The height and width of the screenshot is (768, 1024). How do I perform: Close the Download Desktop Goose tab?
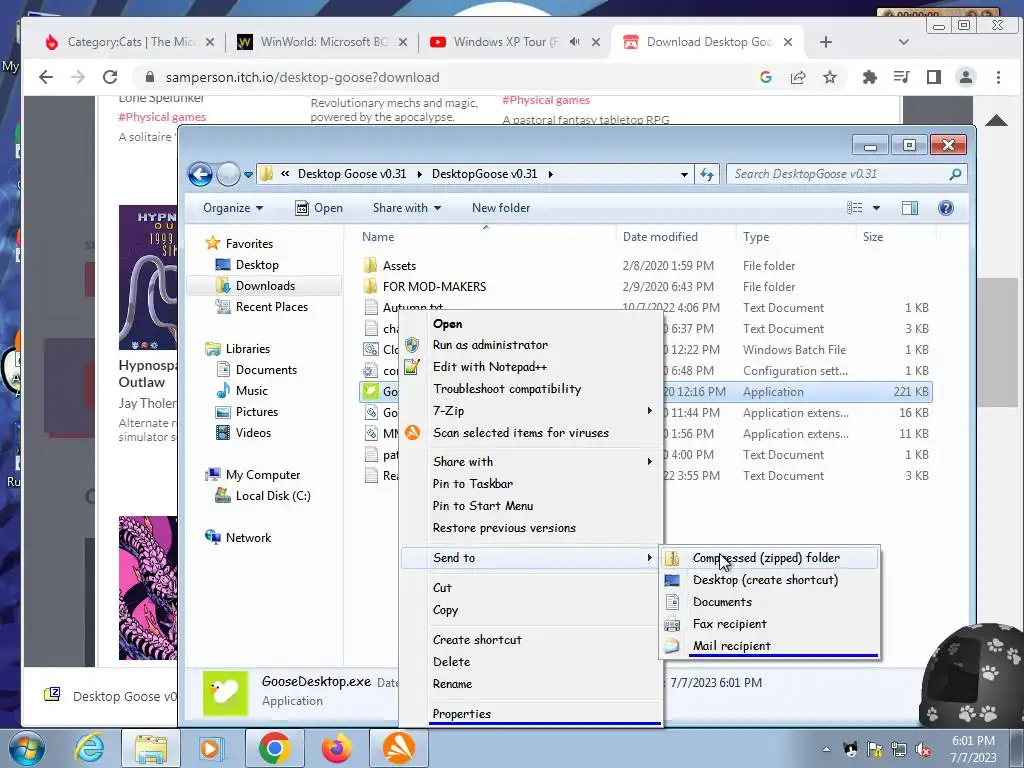788,42
